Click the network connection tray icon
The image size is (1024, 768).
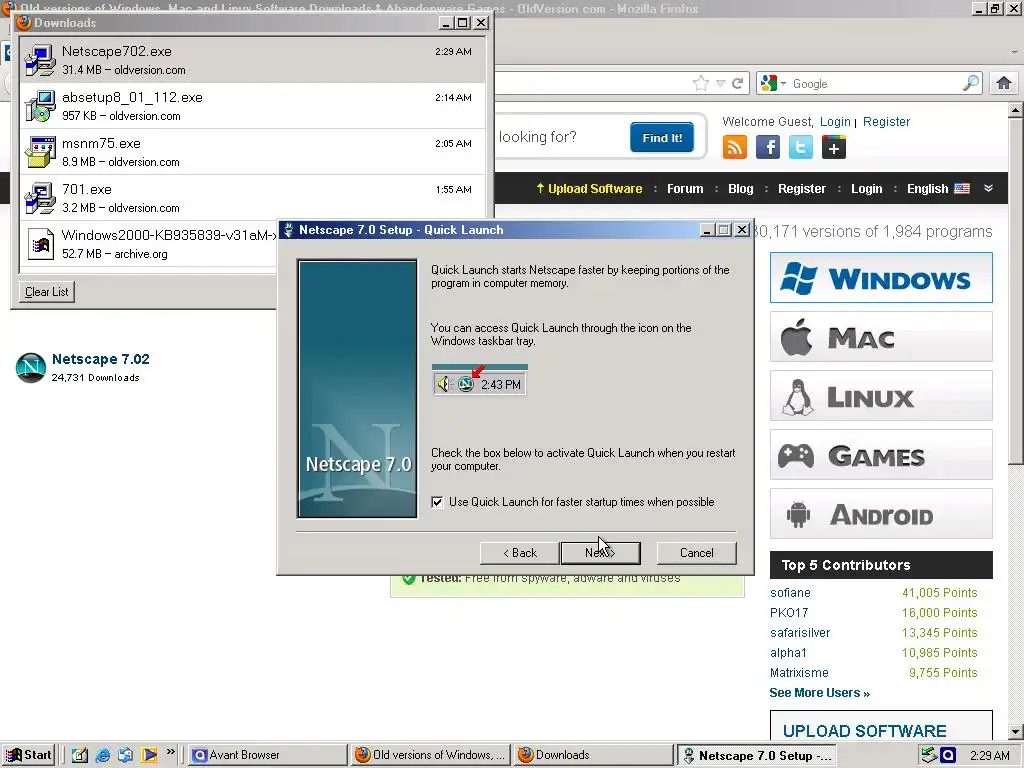click(x=929, y=755)
